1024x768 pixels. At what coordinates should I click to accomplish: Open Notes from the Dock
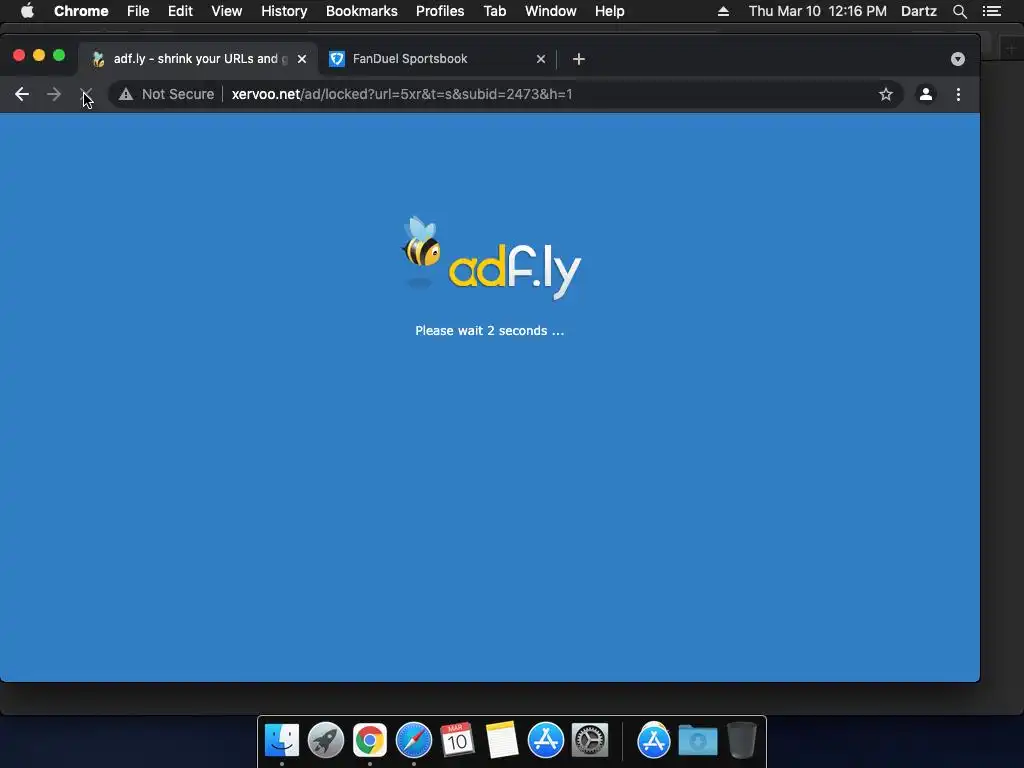pyautogui.click(x=502, y=741)
